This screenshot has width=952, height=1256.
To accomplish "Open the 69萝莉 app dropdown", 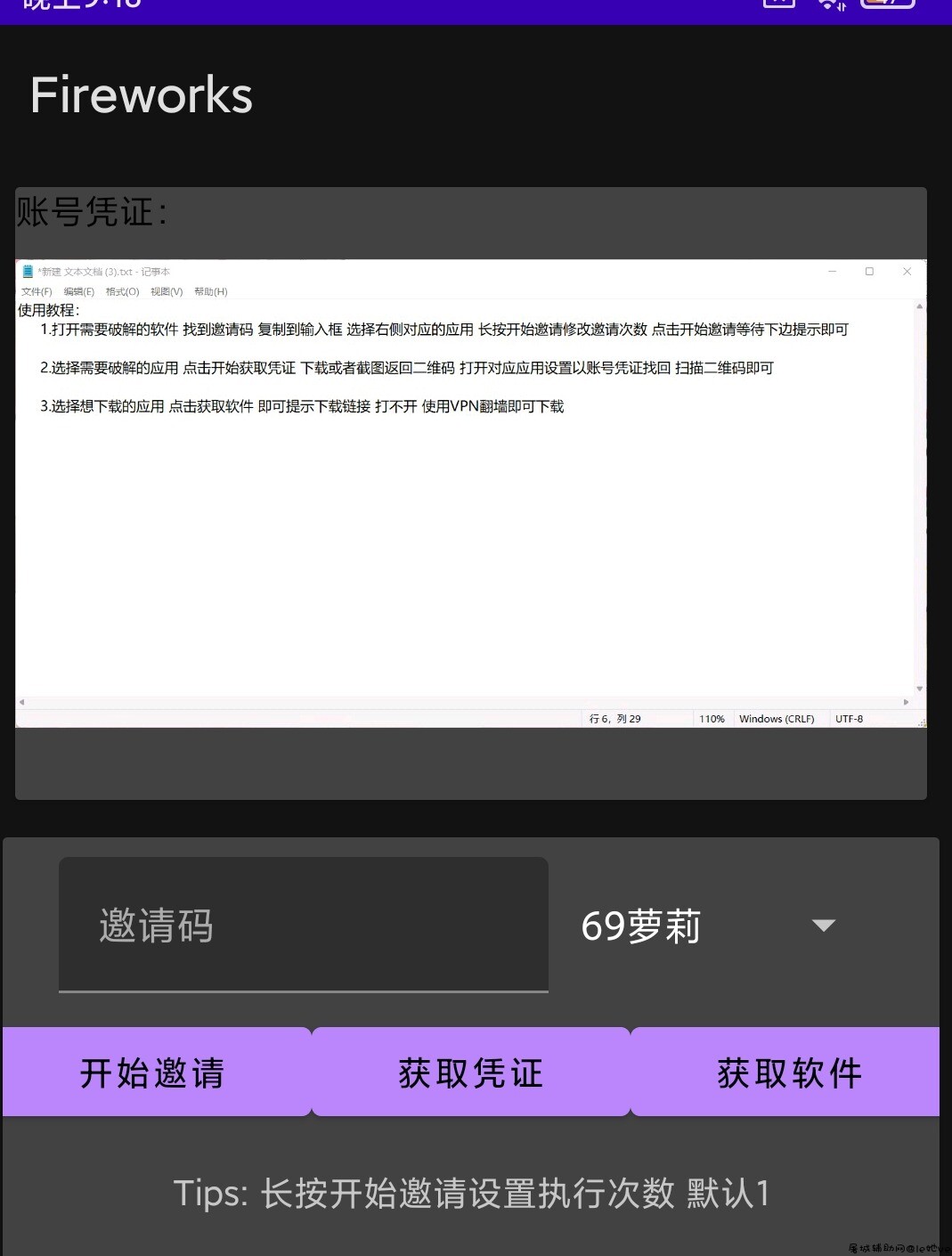I will (708, 926).
